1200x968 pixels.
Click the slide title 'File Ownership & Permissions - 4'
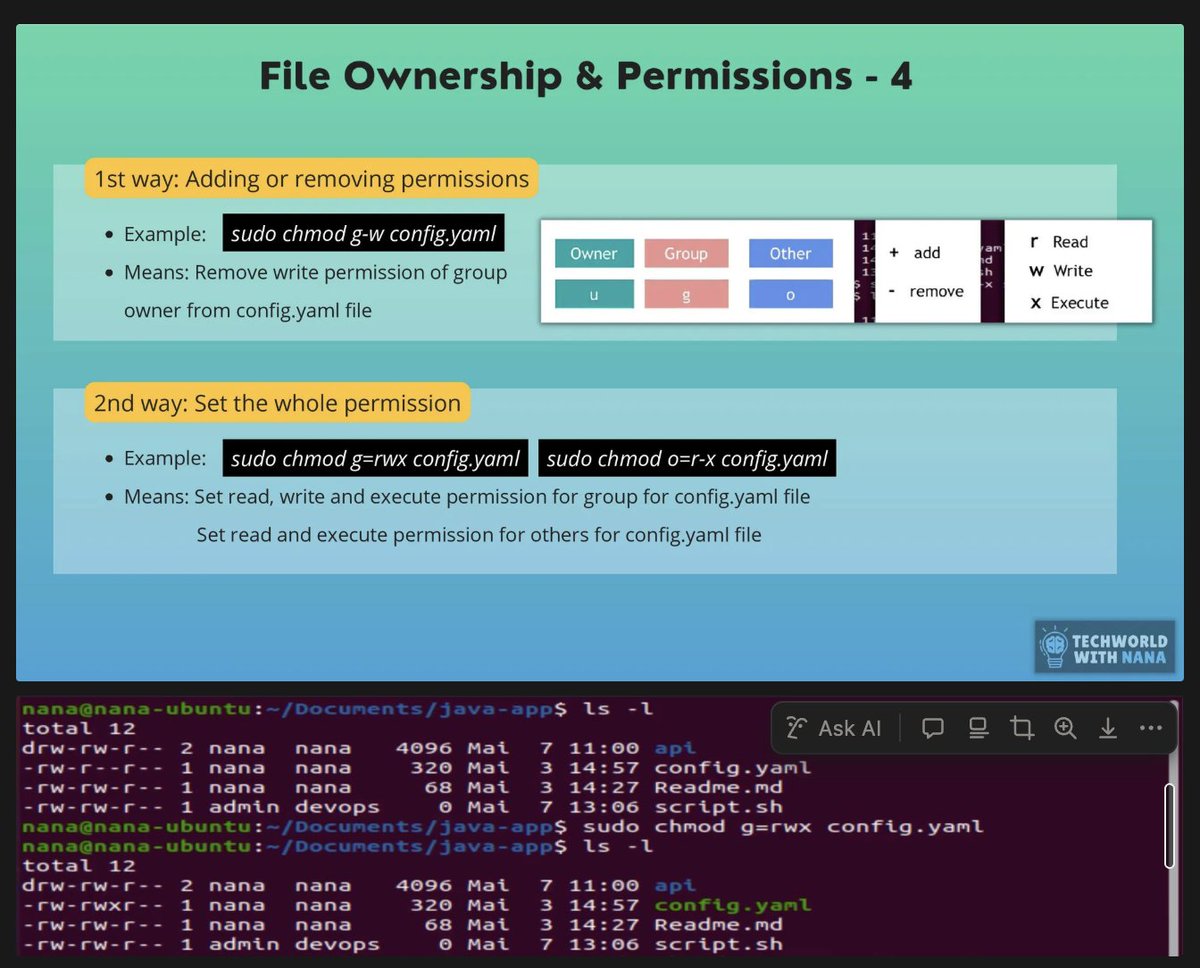(586, 76)
